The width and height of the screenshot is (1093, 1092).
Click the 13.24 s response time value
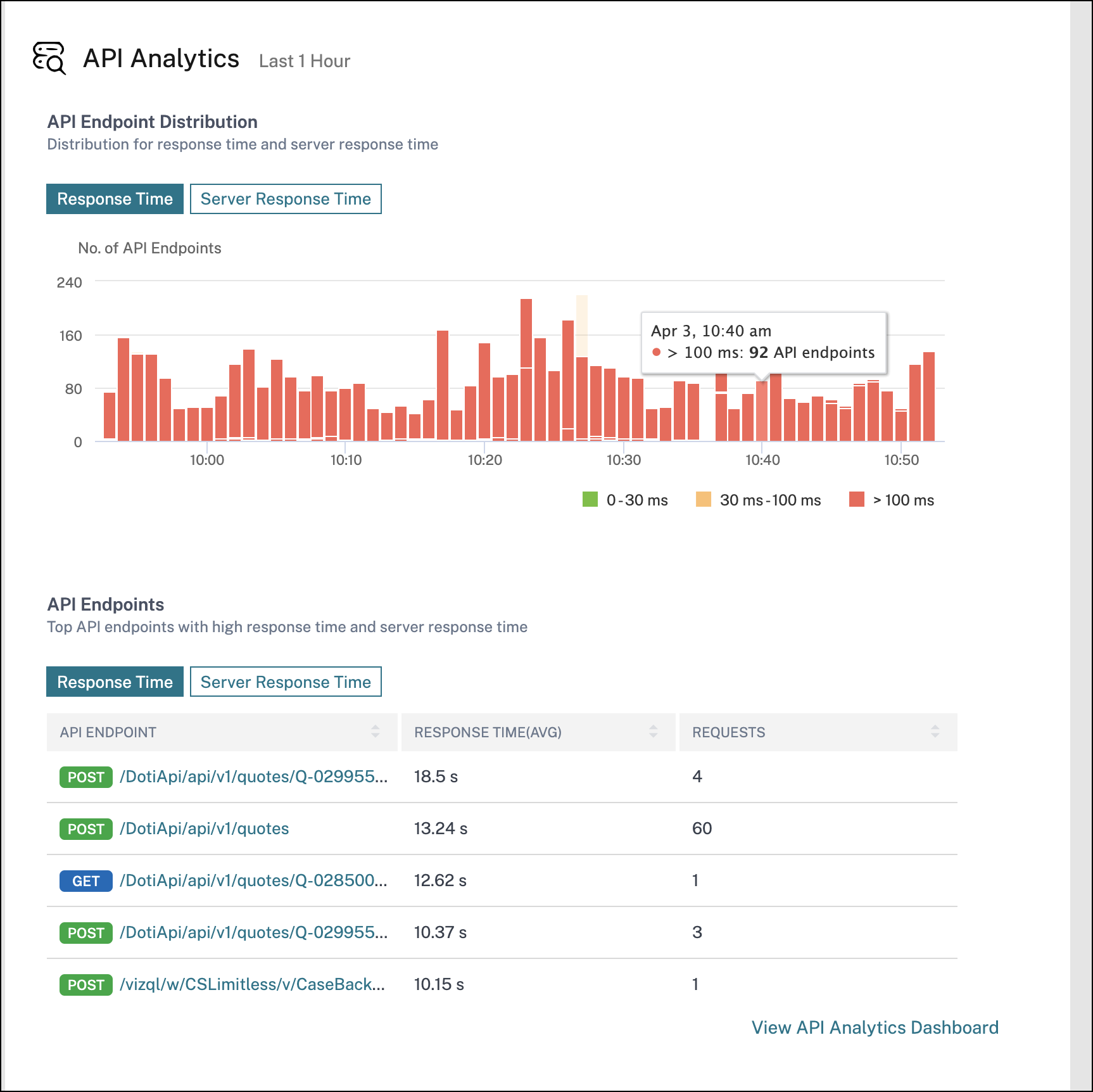(x=441, y=829)
